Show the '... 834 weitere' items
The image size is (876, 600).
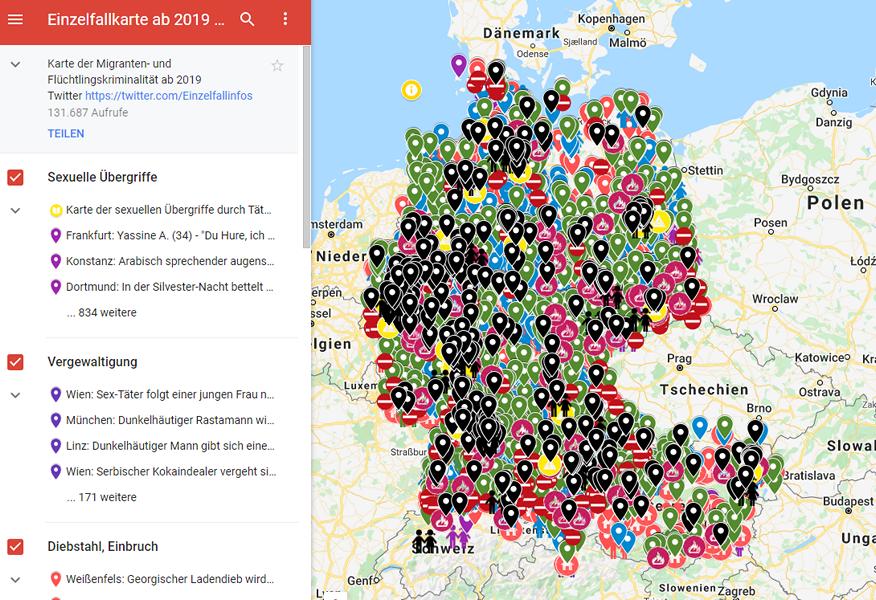101,313
